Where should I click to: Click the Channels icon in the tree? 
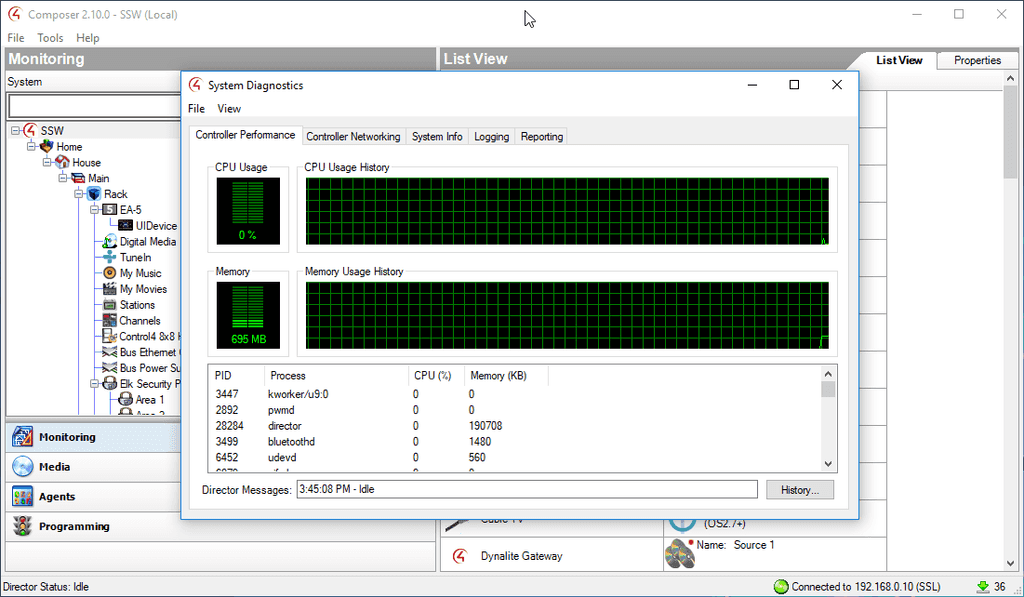point(110,321)
